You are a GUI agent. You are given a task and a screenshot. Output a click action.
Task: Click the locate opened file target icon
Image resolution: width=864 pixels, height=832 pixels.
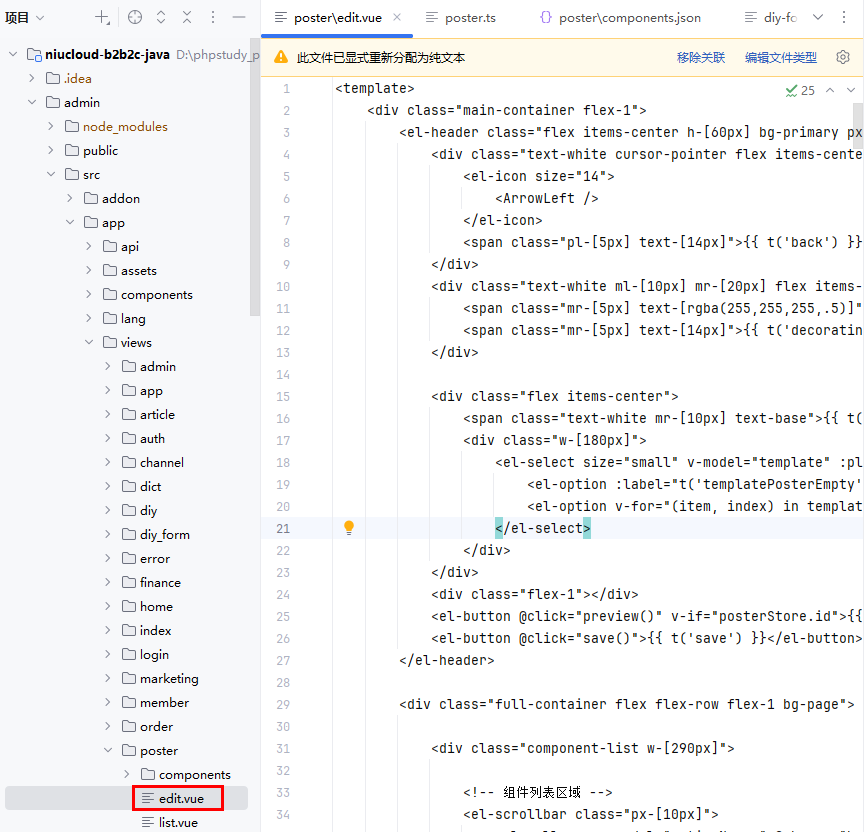click(135, 18)
